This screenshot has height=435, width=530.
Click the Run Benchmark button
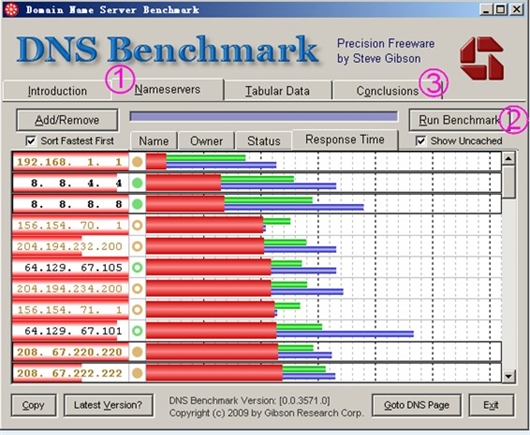[459, 120]
